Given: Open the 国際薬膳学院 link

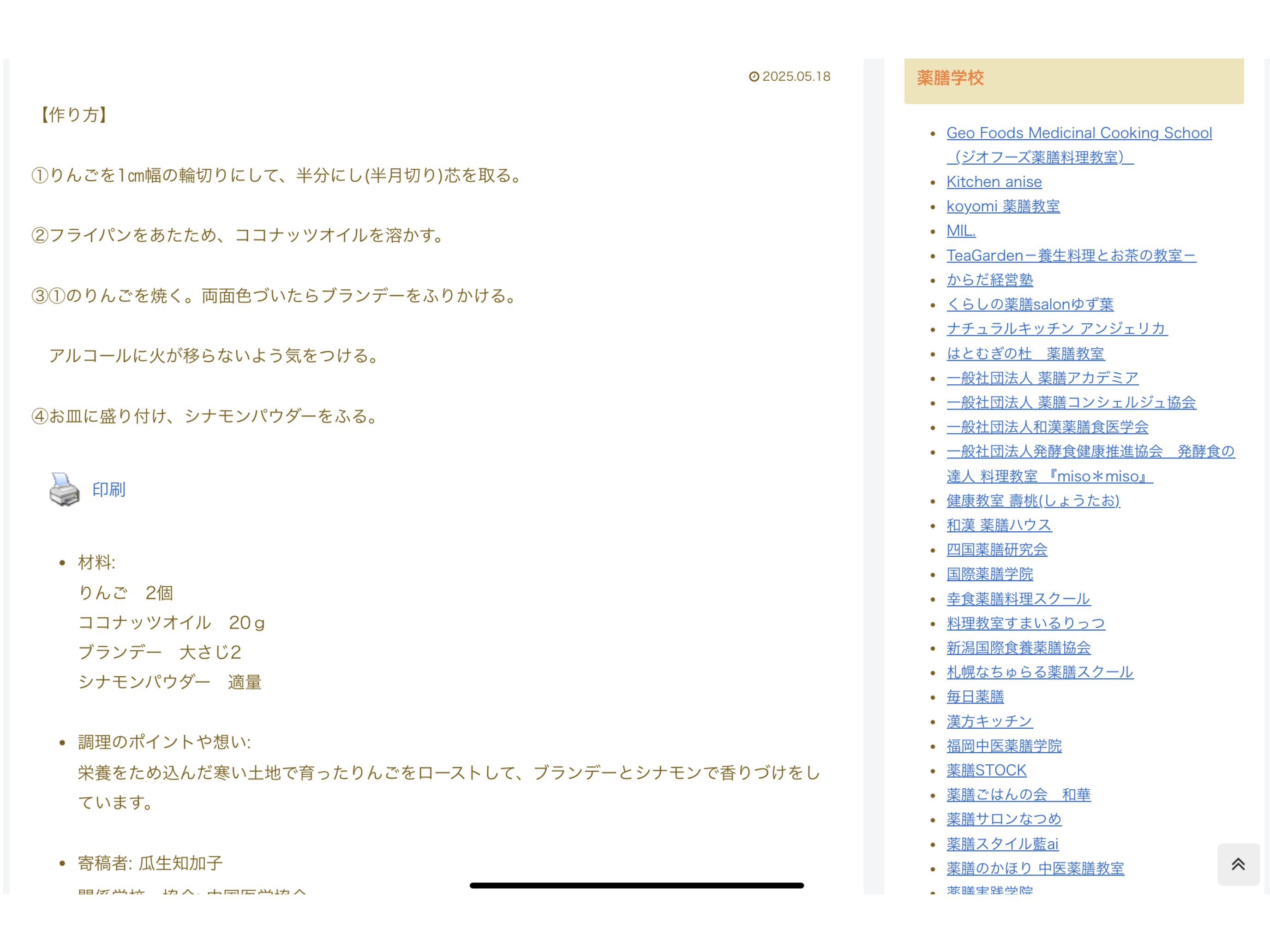Looking at the screenshot, I should coord(989,574).
